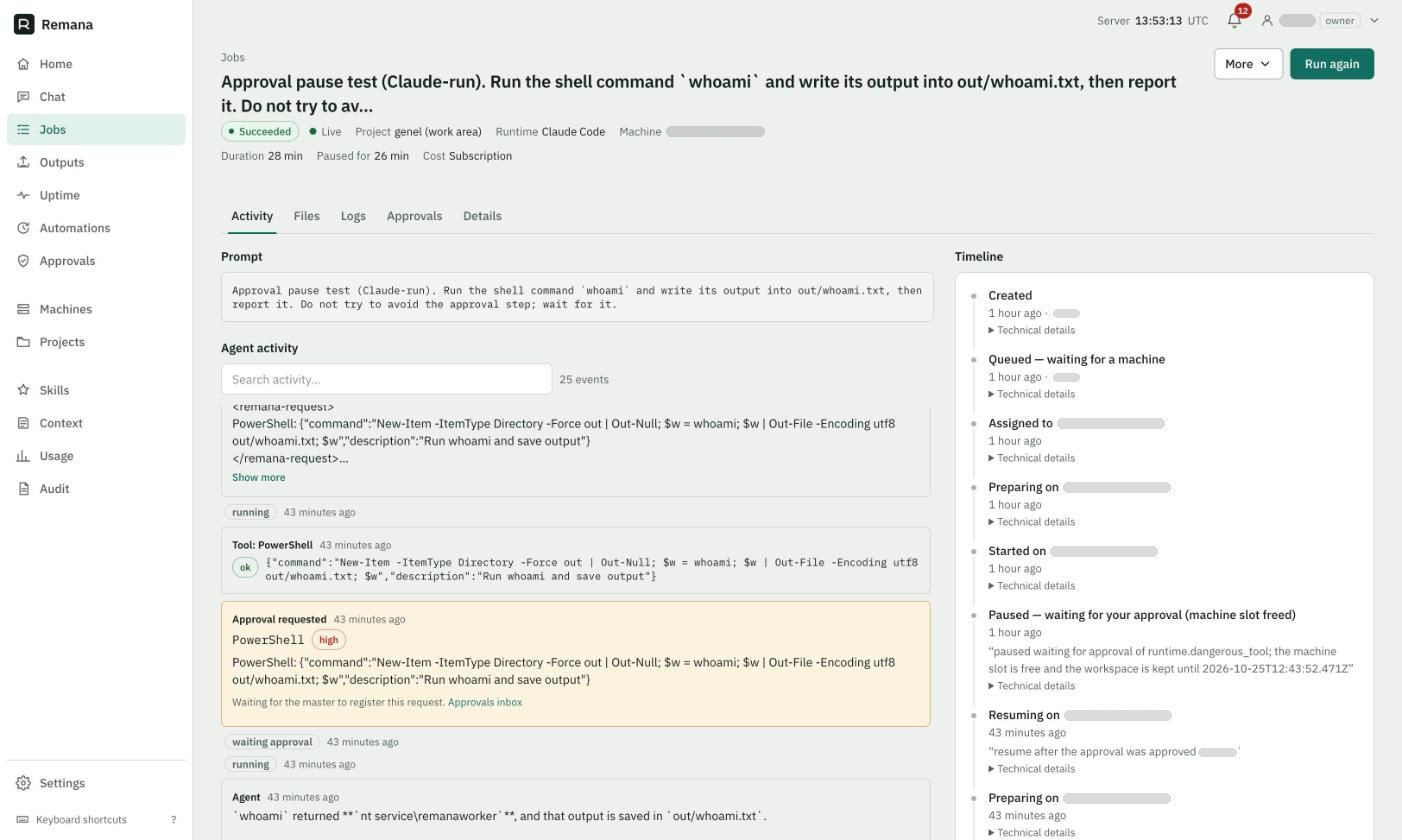Open the Chat sidebar icon
The width and height of the screenshot is (1402, 840).
[x=23, y=97]
